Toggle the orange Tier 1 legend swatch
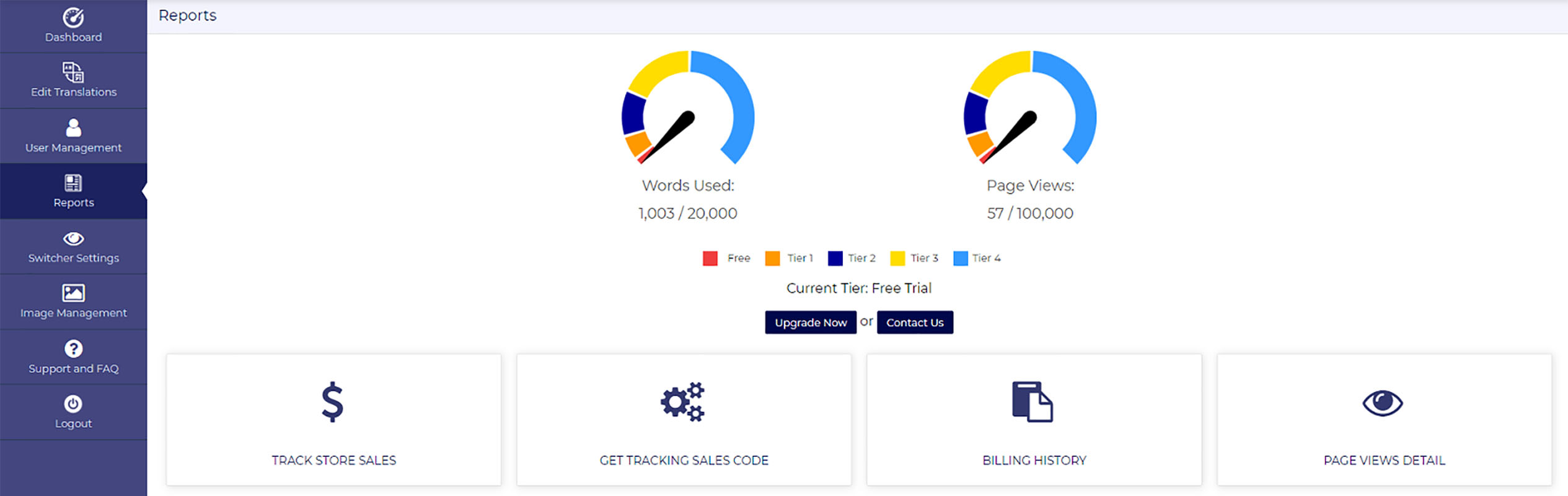The height and width of the screenshot is (496, 1568). click(772, 259)
